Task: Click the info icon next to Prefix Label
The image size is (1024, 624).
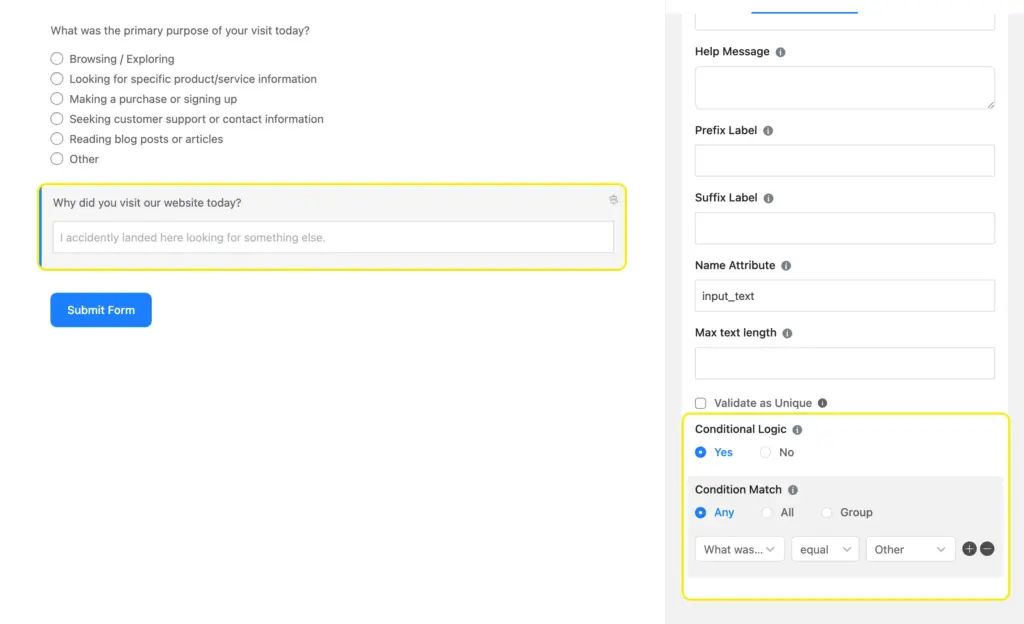Action: pyautogui.click(x=766, y=130)
